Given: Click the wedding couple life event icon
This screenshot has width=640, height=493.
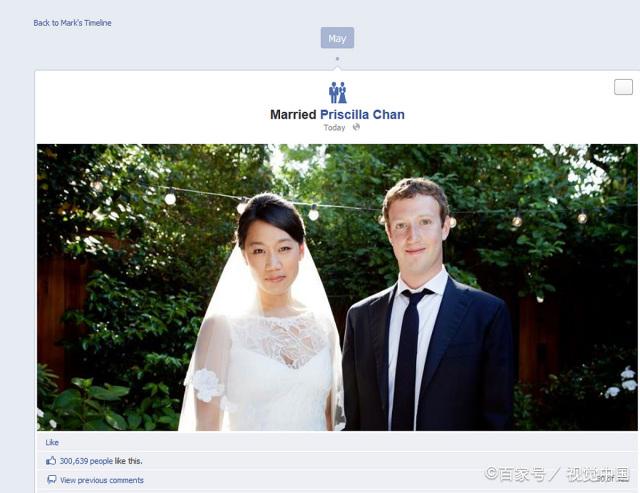Looking at the screenshot, I should point(338,93).
